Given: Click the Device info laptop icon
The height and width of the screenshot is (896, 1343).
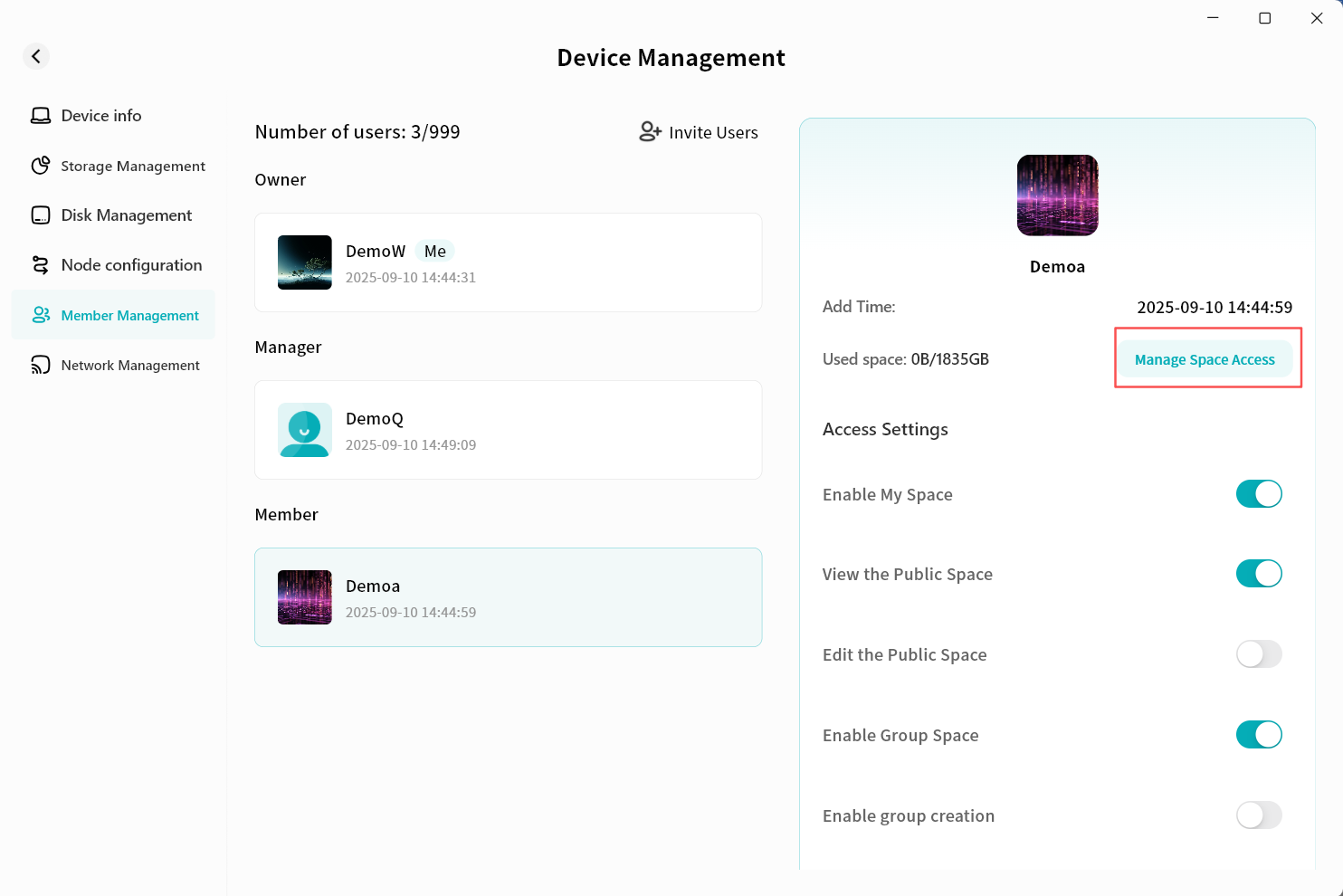Looking at the screenshot, I should pos(41,116).
